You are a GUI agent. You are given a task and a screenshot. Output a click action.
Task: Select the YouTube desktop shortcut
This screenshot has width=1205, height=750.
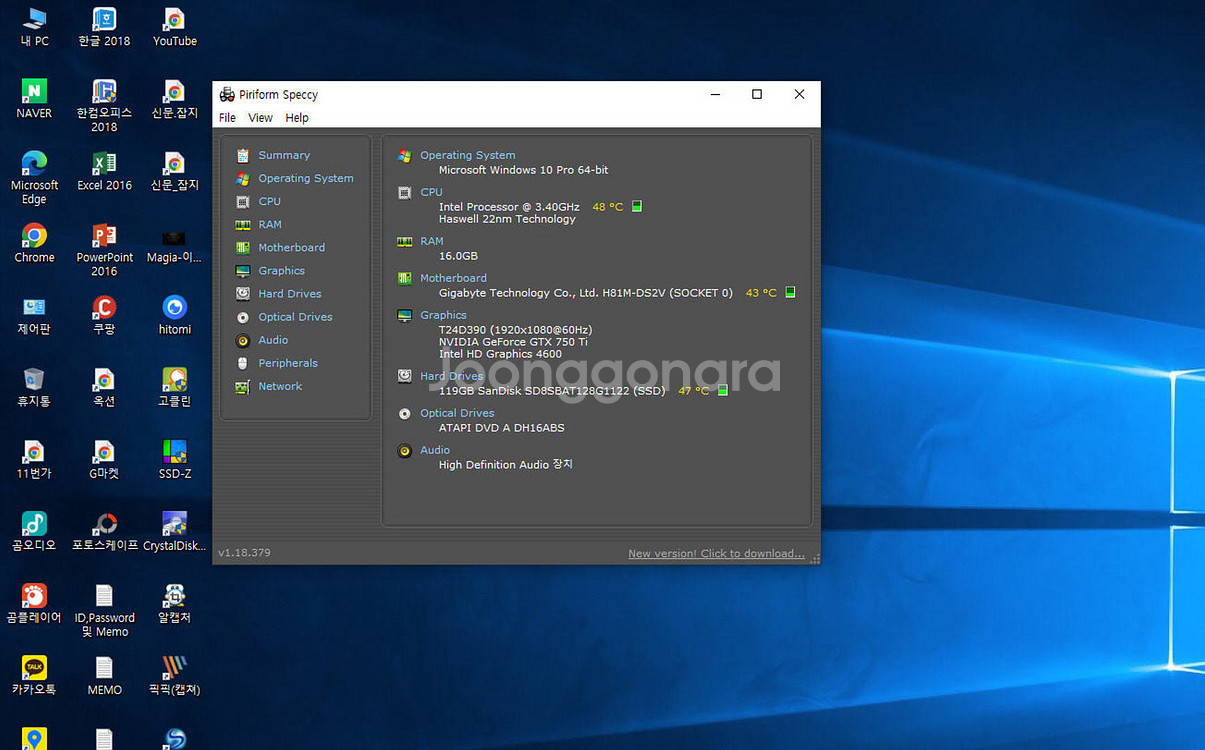pos(174,27)
